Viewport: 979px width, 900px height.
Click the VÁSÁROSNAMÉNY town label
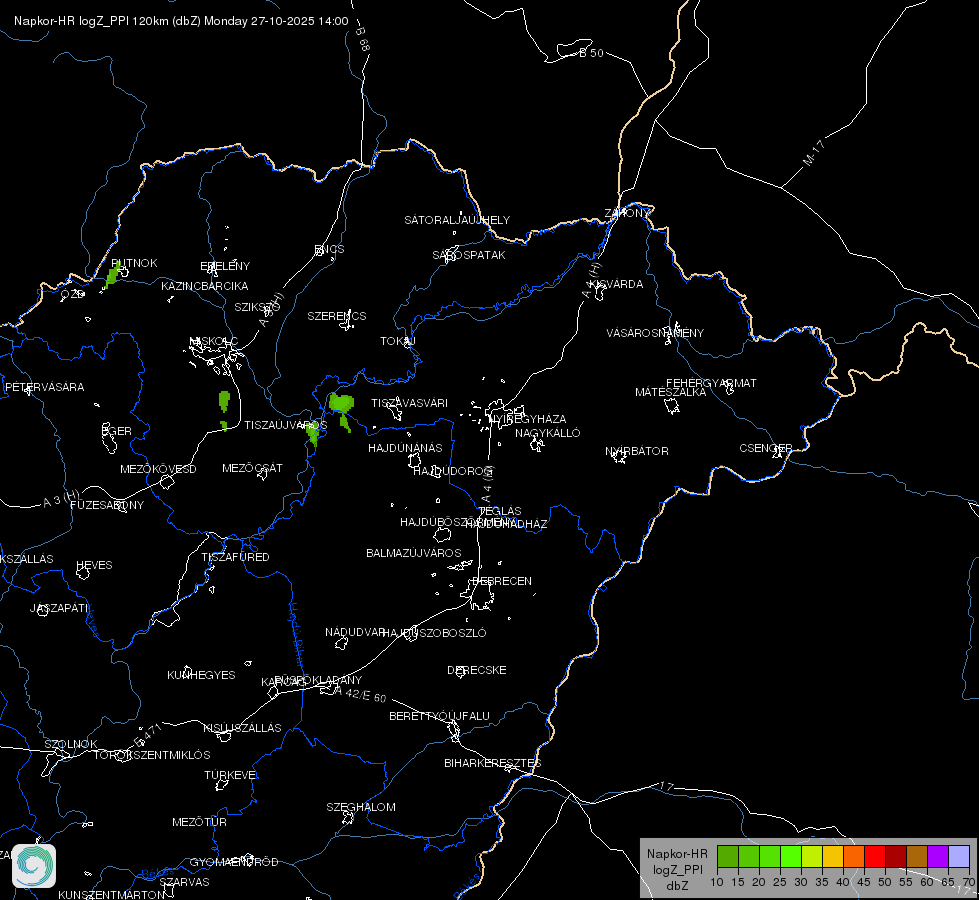655,333
